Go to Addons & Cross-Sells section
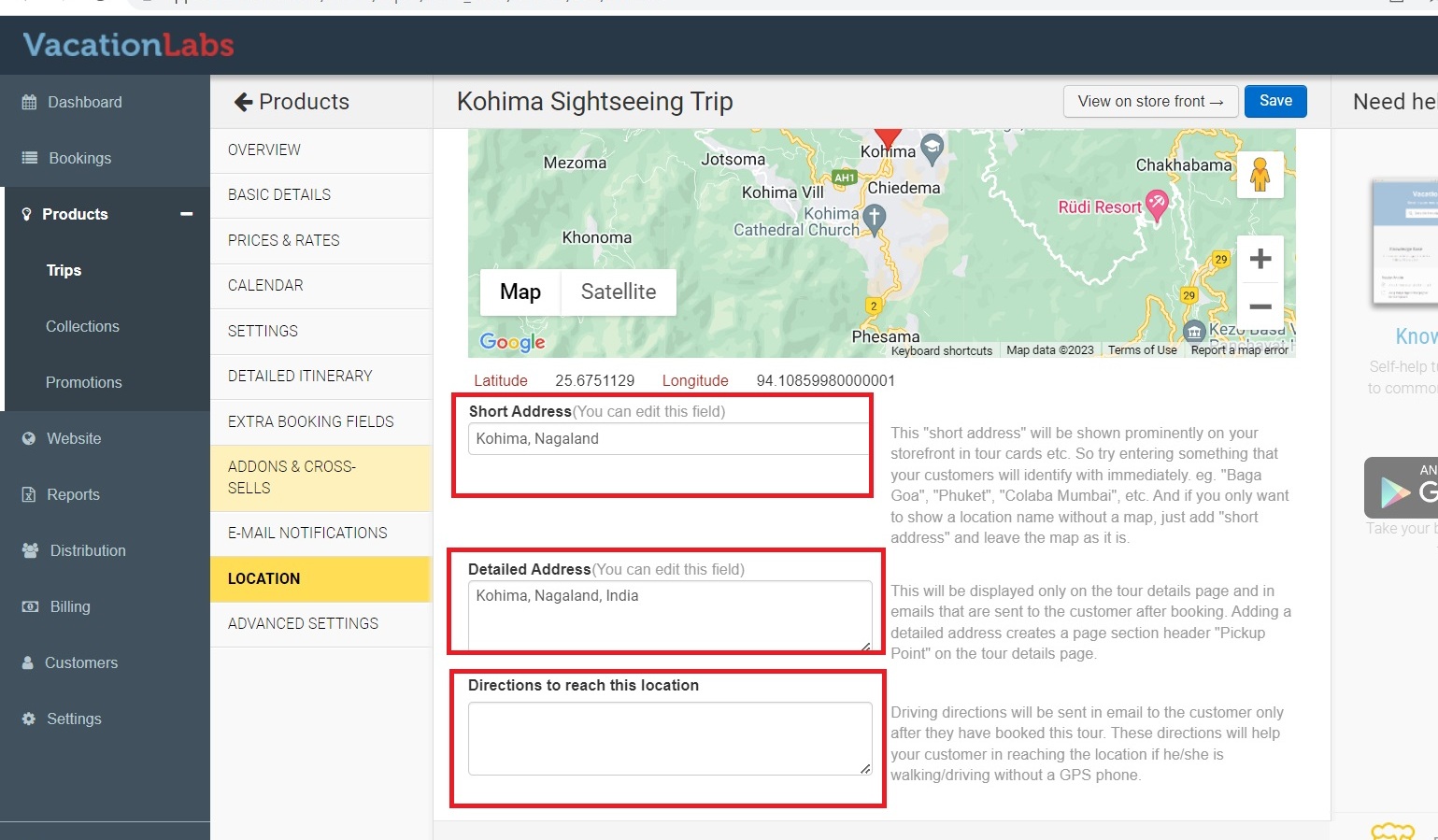The height and width of the screenshot is (840, 1438). tap(292, 477)
